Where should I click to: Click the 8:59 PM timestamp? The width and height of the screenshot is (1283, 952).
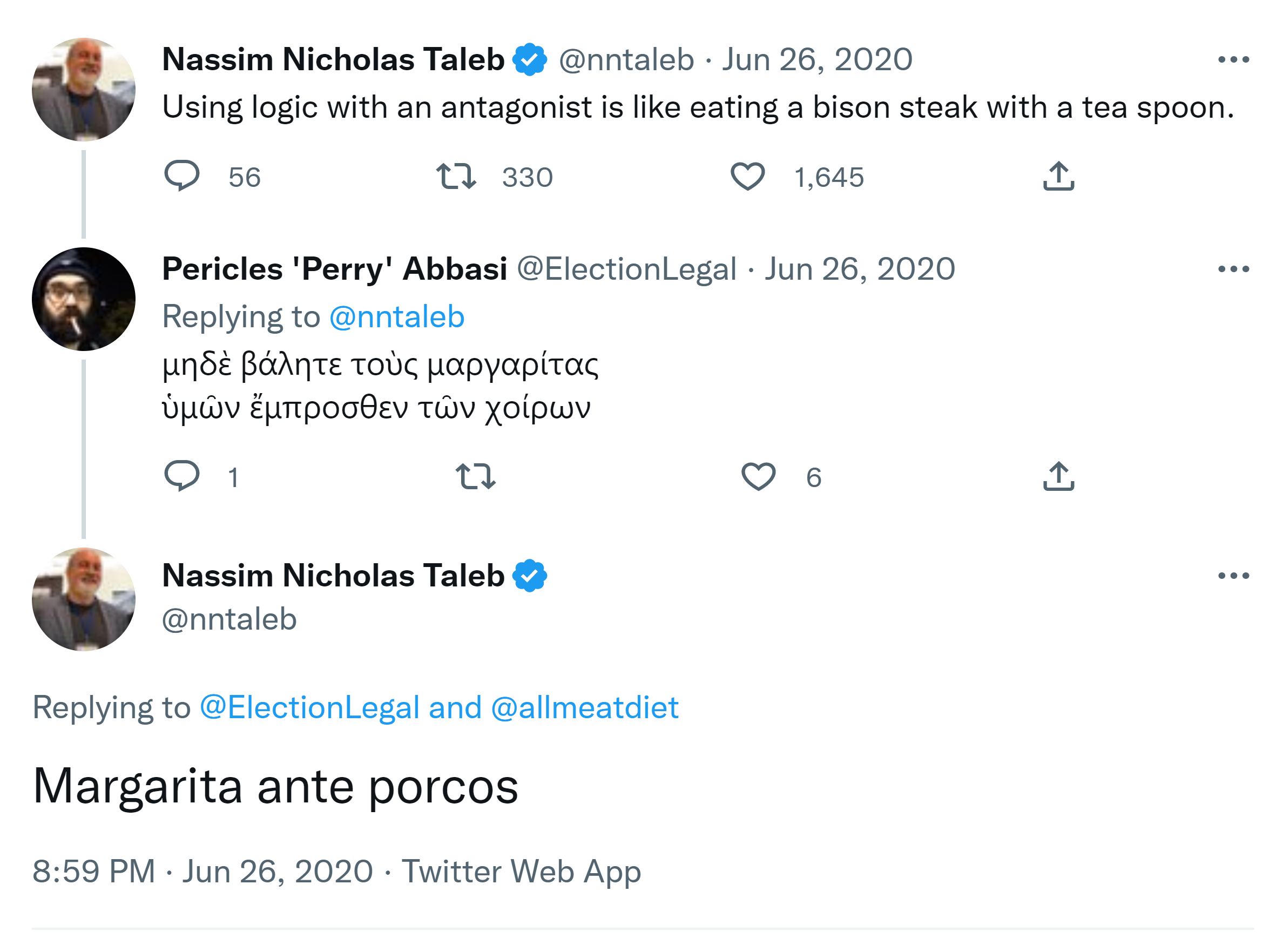[93, 871]
